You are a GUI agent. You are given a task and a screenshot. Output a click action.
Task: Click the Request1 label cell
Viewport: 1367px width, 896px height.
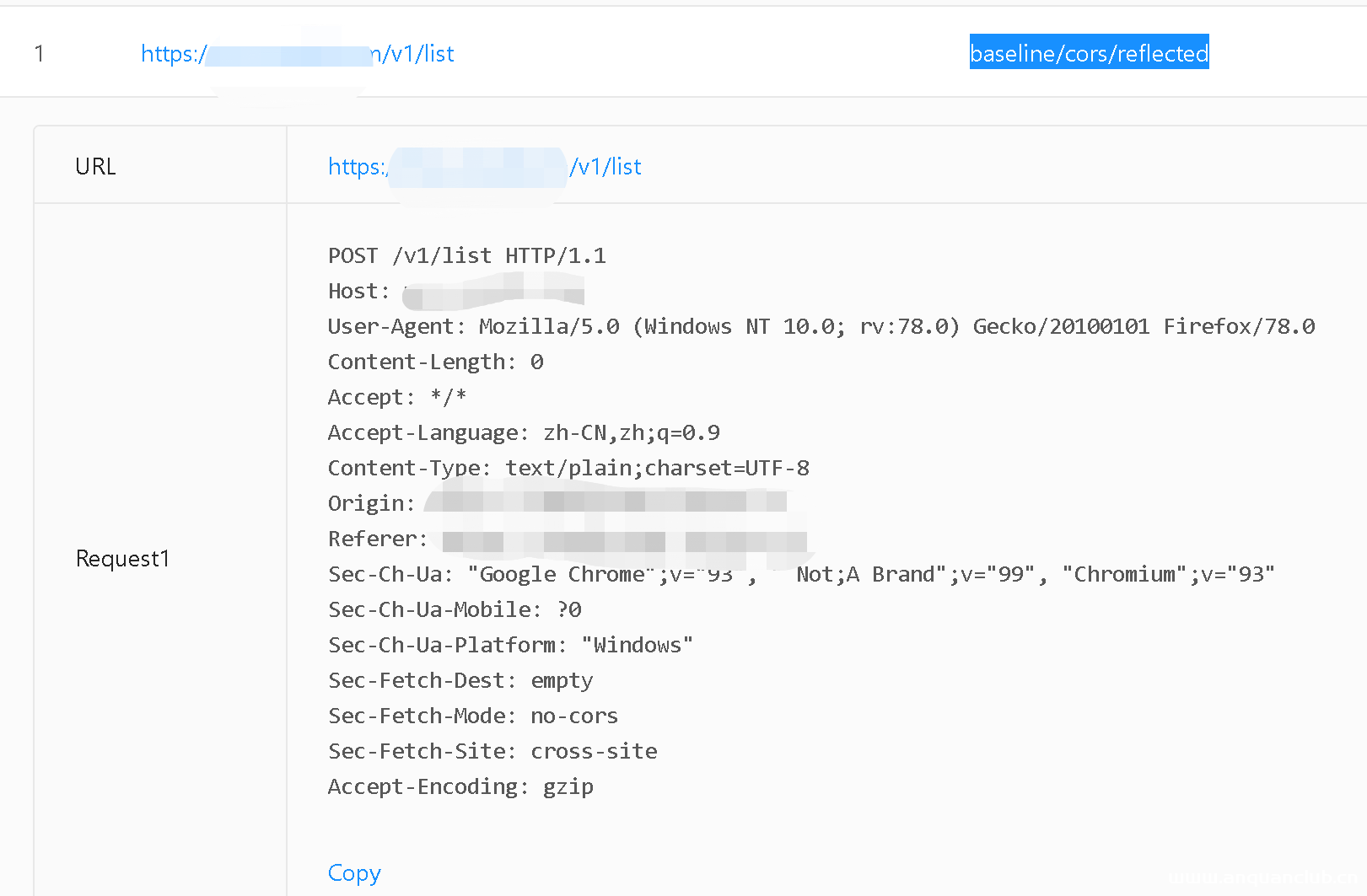pos(122,559)
